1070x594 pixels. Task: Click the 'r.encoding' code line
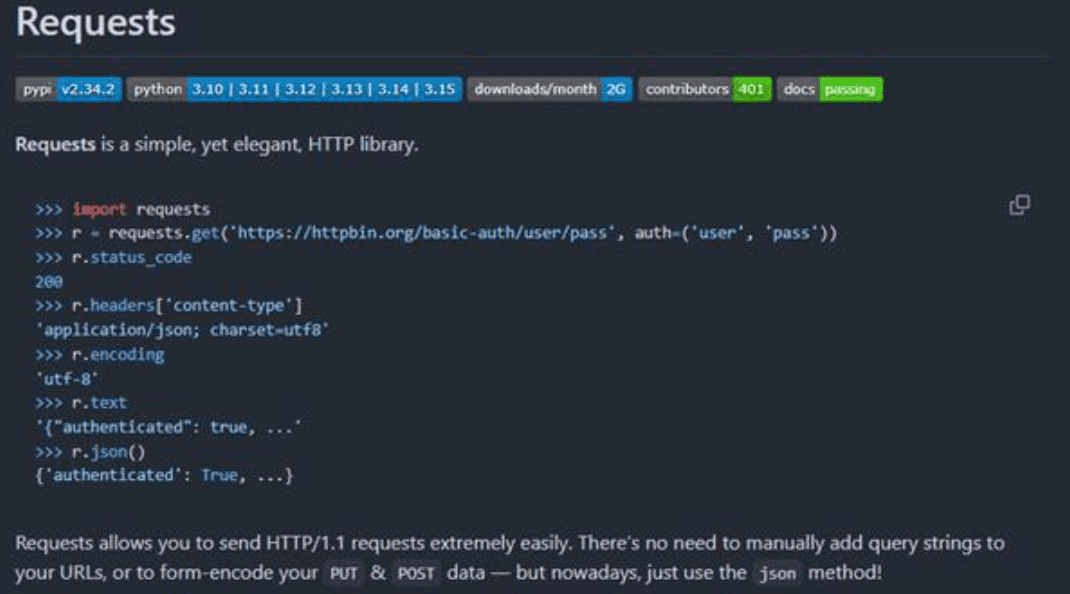pos(100,355)
